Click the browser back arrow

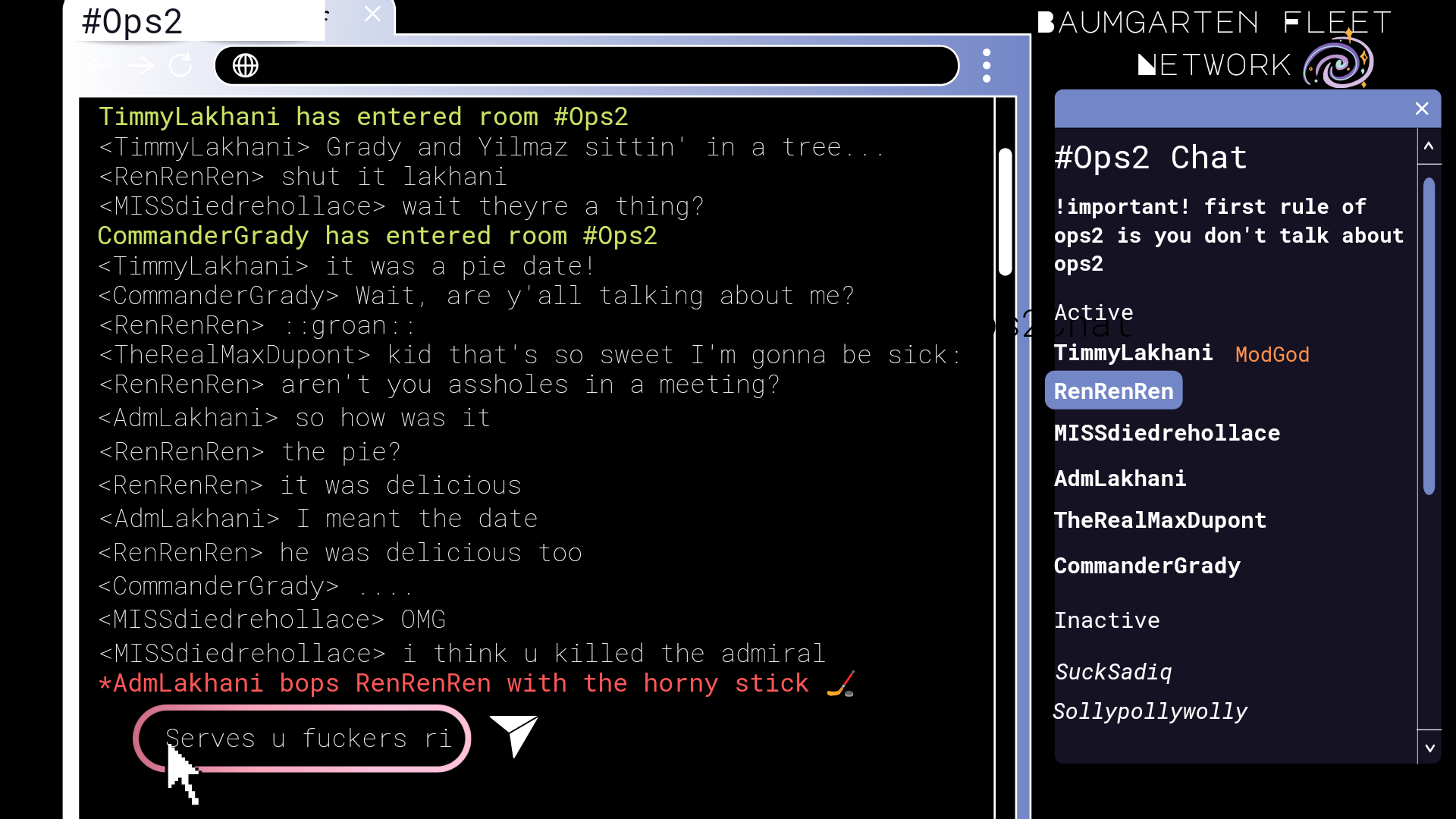point(100,66)
